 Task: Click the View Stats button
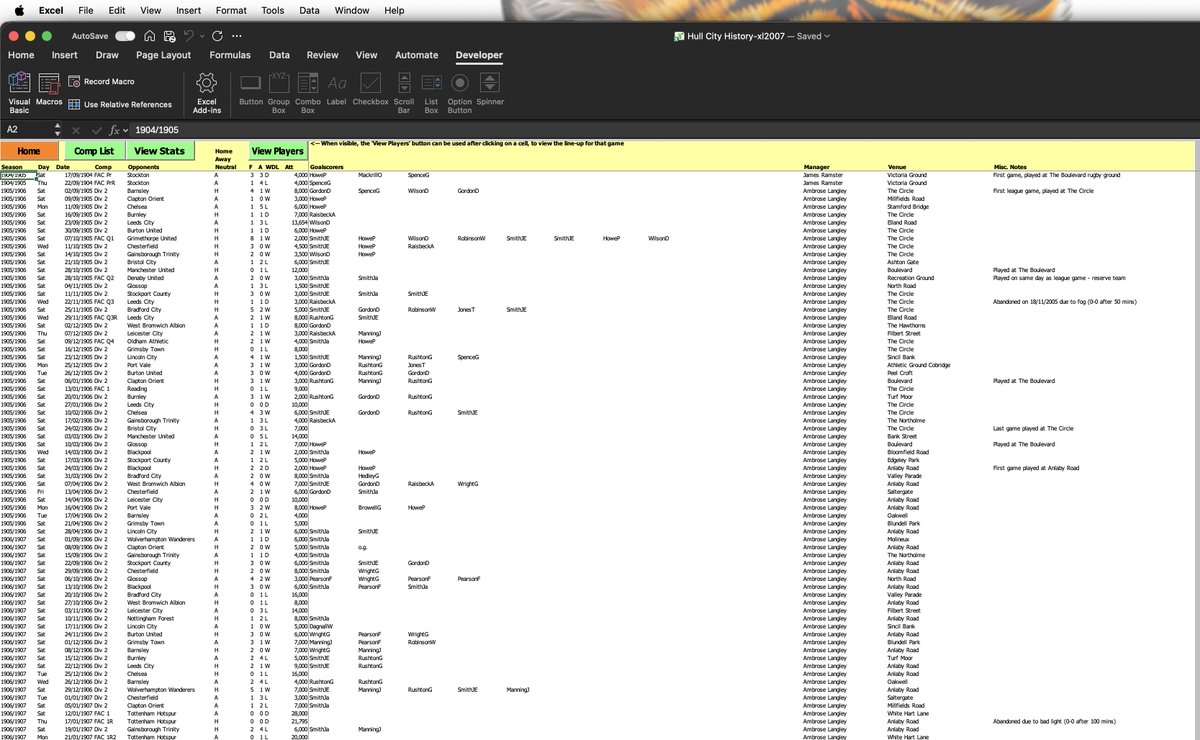pyautogui.click(x=159, y=151)
